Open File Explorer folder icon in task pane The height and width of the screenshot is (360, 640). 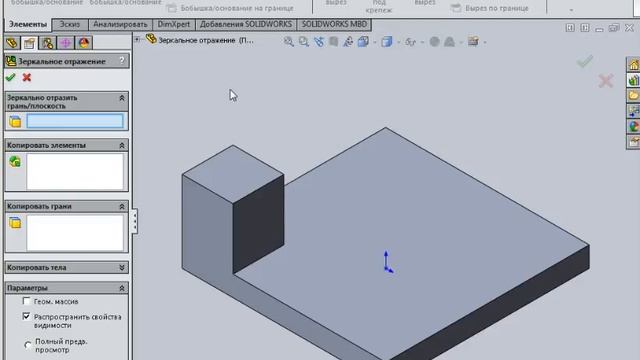(x=633, y=96)
